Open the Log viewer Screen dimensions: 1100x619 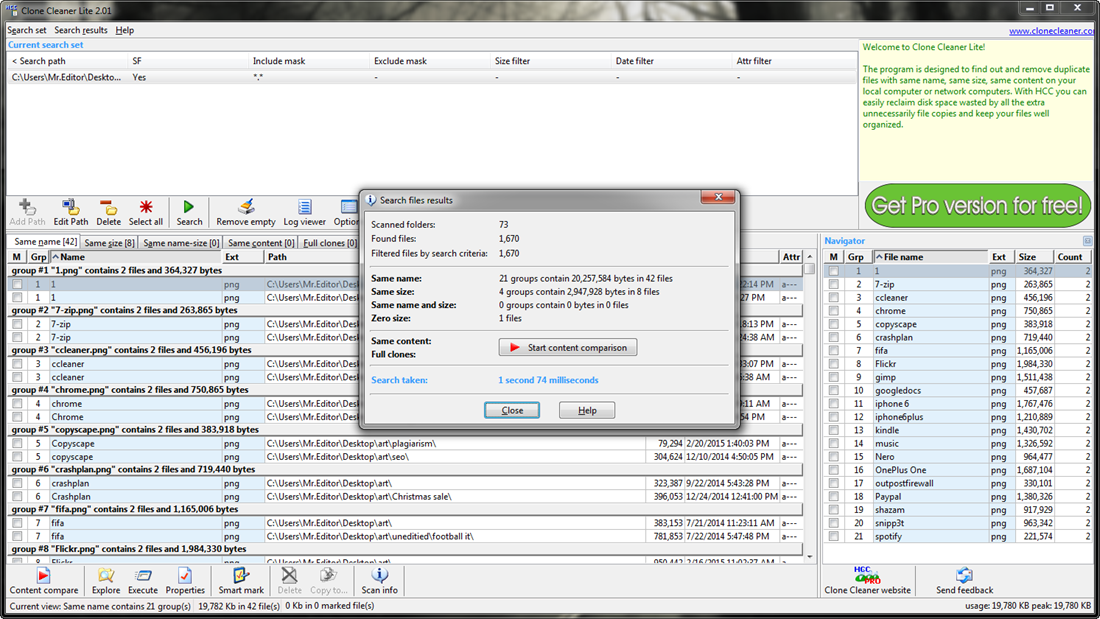(304, 207)
